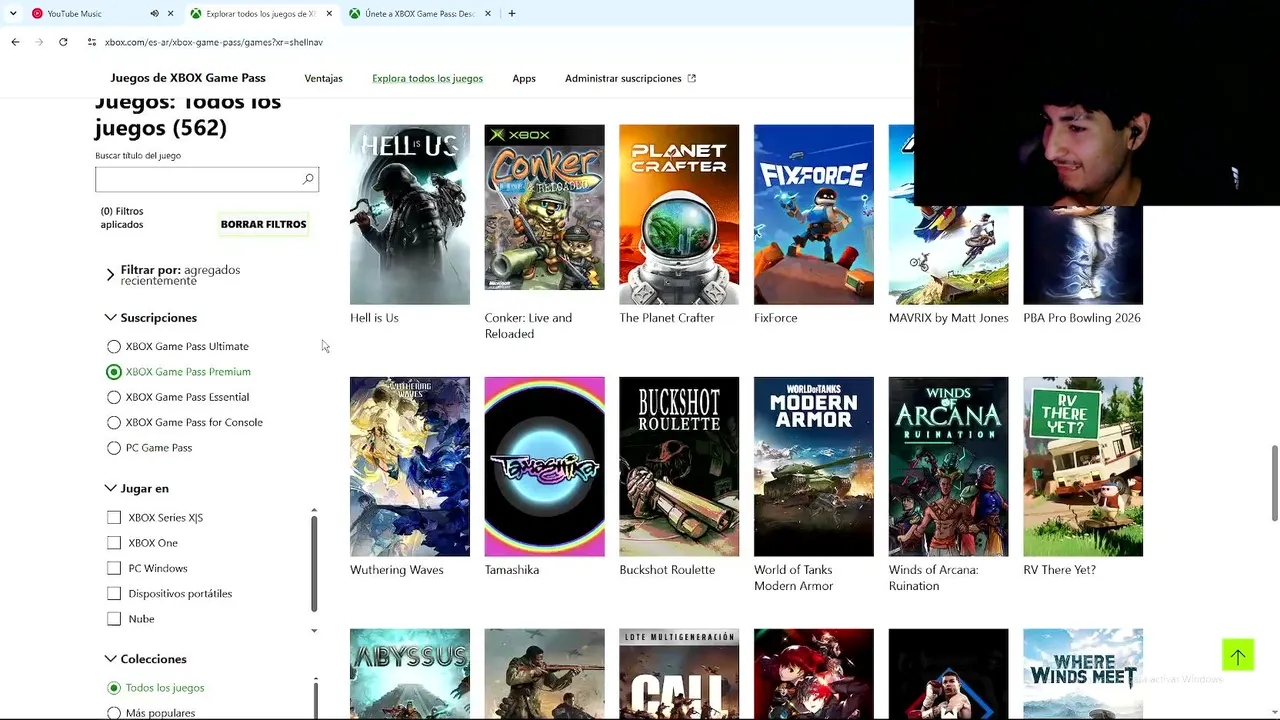
Task: Open the FixForce cover art
Action: [814, 215]
